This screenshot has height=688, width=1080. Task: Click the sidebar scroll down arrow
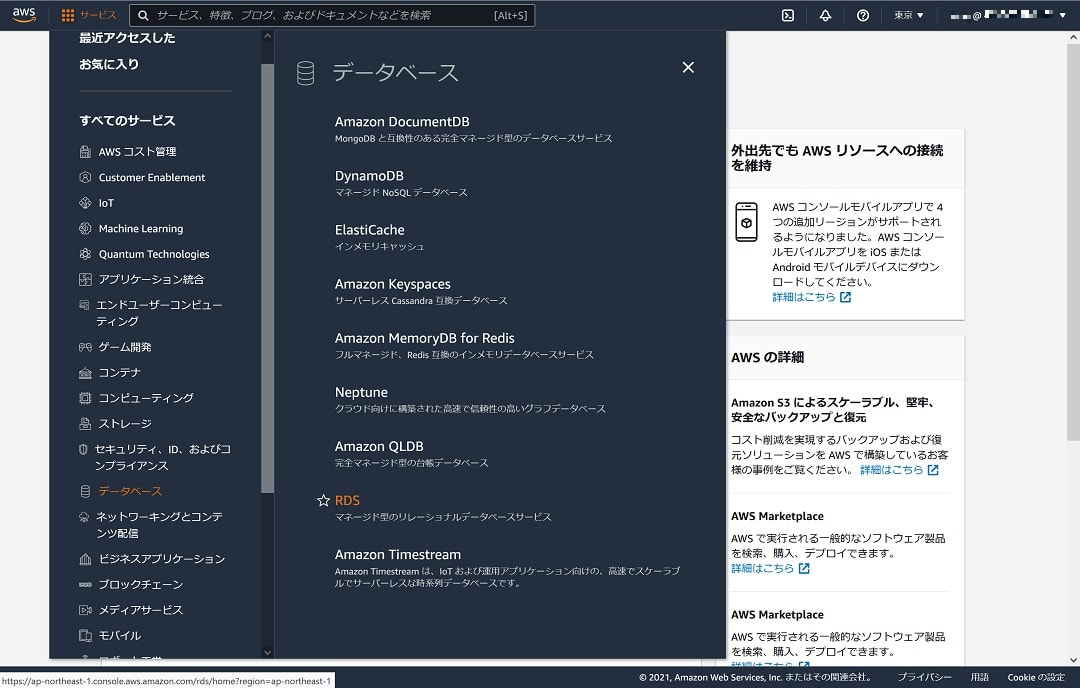click(268, 652)
